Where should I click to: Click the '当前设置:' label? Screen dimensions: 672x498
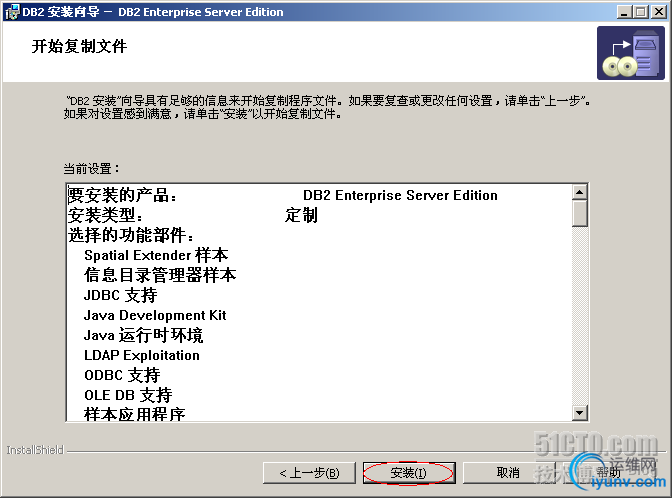point(91,168)
